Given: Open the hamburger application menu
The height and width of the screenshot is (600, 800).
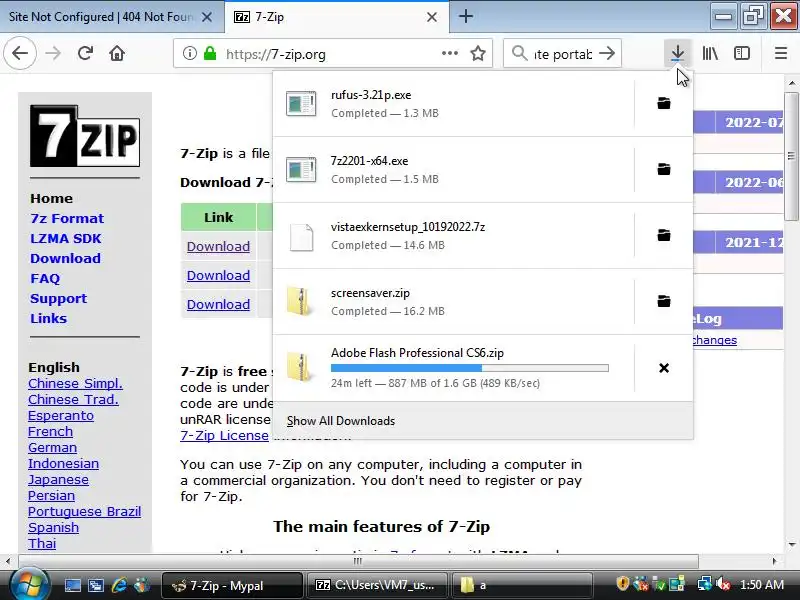Looking at the screenshot, I should pos(781,53).
